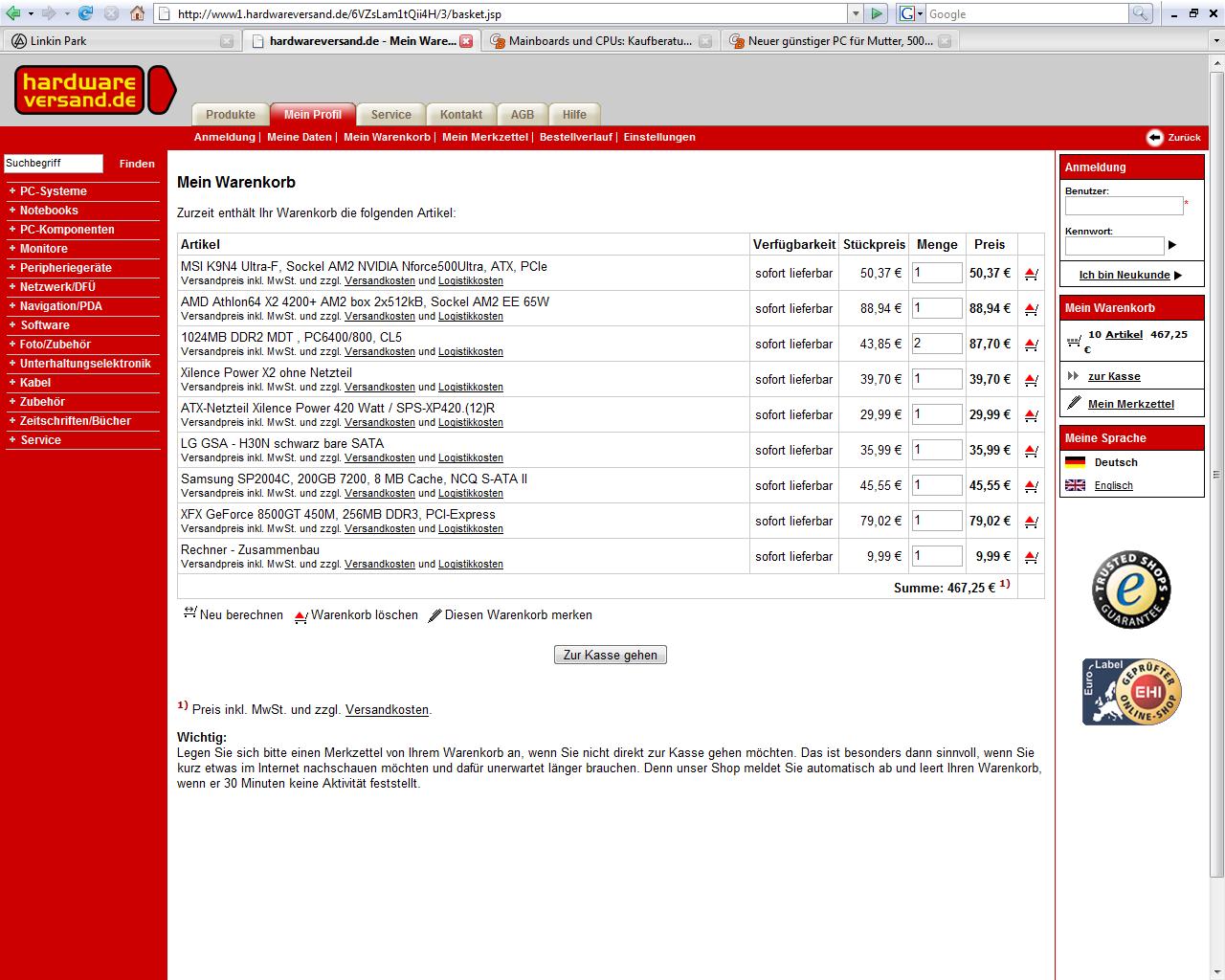Open Mein Merkzettel in the sidebar
The height and width of the screenshot is (980, 1225).
point(1131,404)
